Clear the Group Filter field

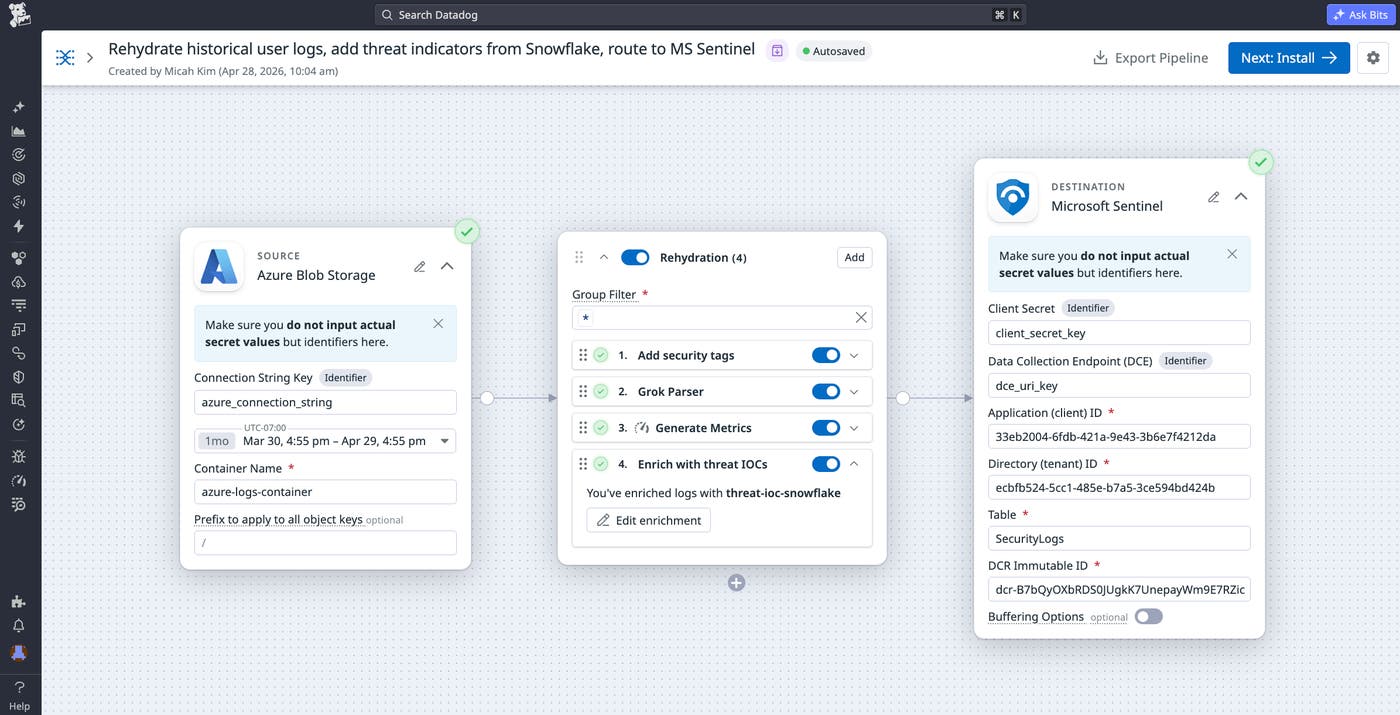coord(861,318)
